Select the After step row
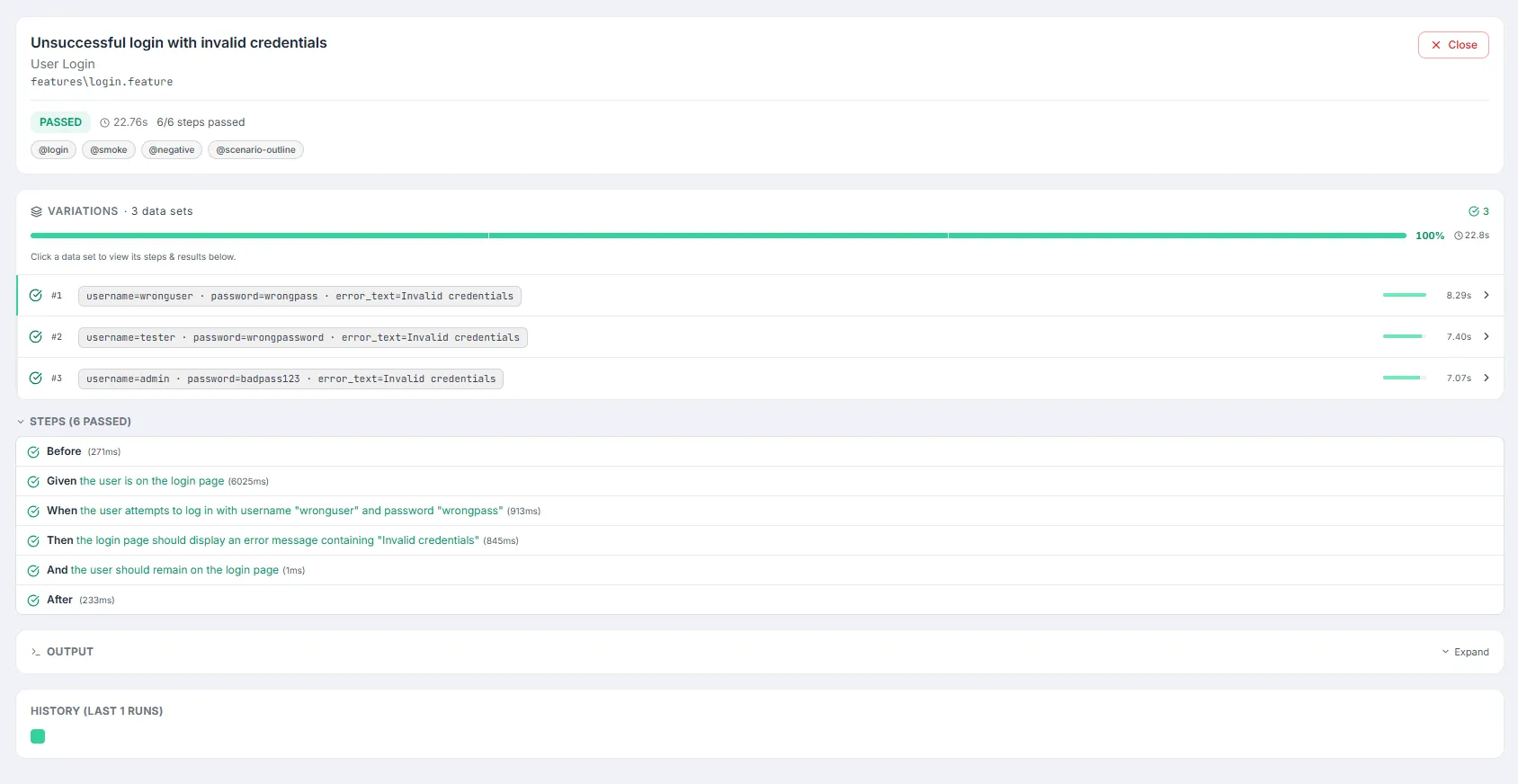The width and height of the screenshot is (1518, 784). (x=760, y=600)
